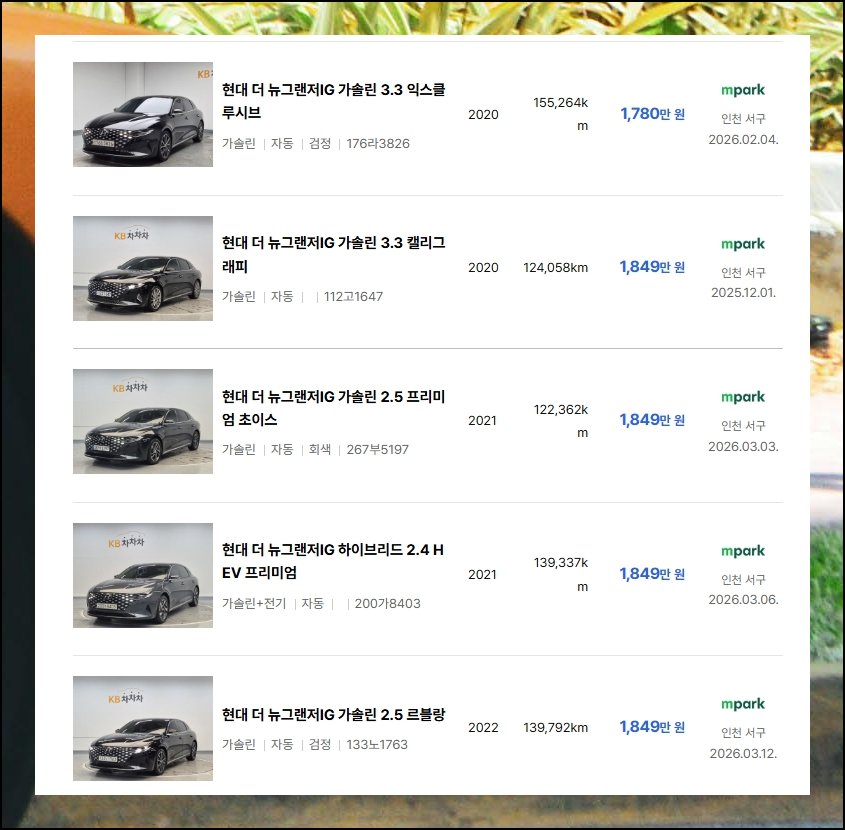Click mpark logo in 176라3826 row
The image size is (845, 830).
743,90
